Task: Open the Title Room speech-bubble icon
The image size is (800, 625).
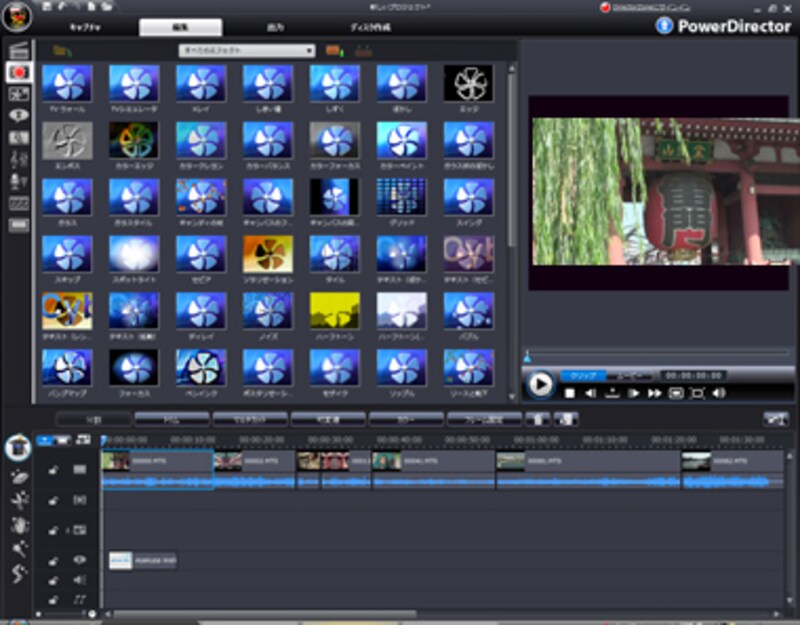Action: pyautogui.click(x=18, y=115)
